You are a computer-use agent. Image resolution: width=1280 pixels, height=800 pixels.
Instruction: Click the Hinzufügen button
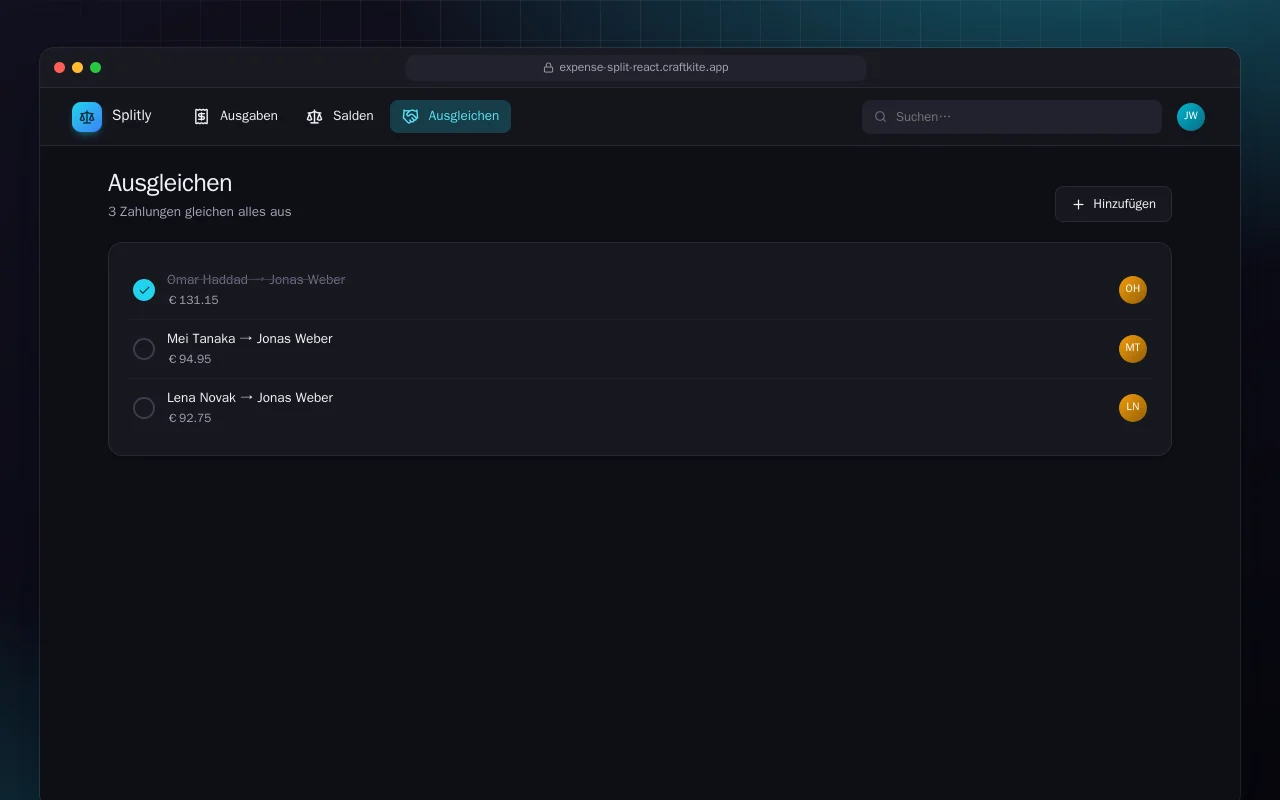coord(1113,204)
